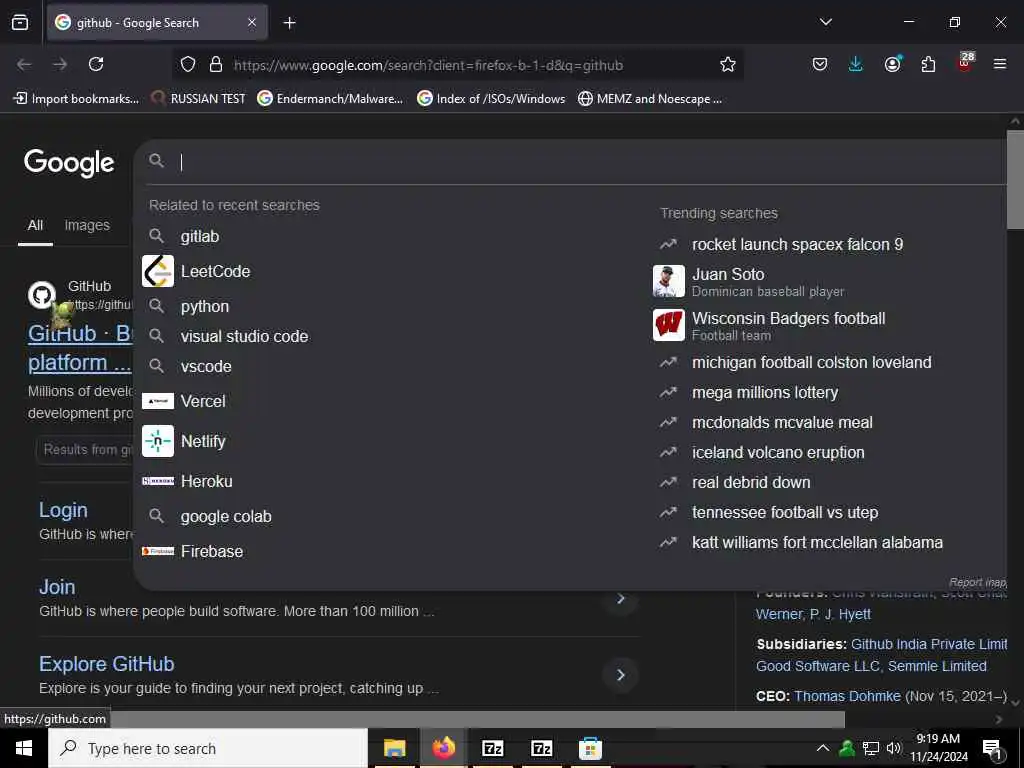Switch to the Images search tab

tap(87, 225)
